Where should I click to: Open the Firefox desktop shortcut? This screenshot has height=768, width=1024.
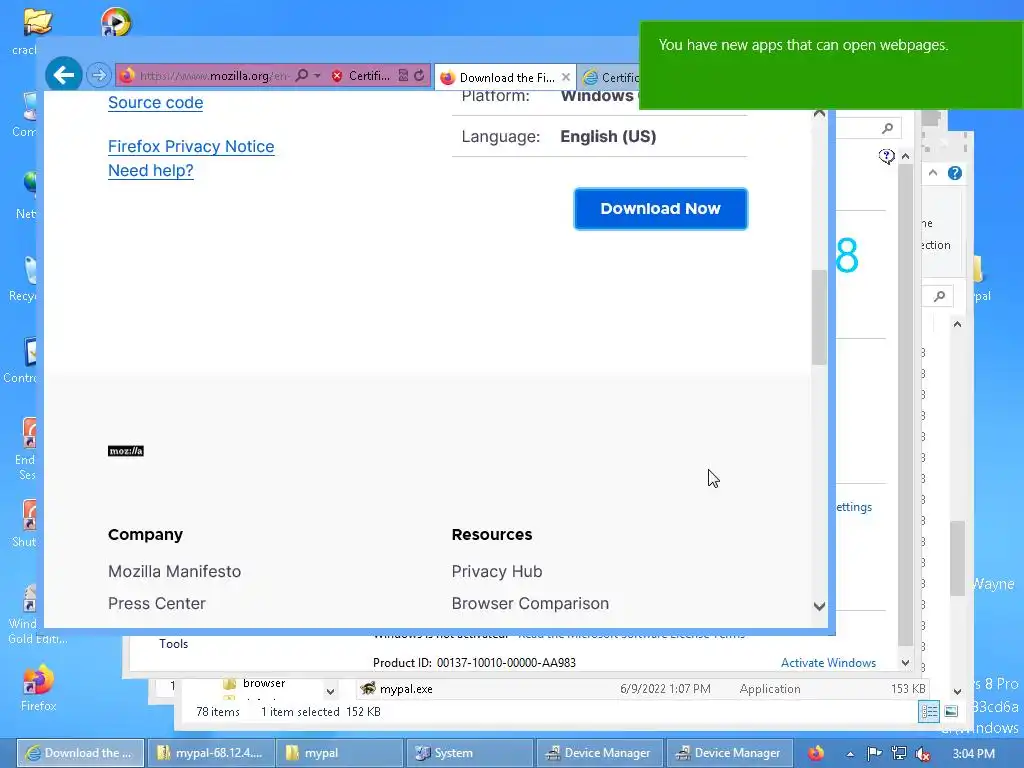click(x=39, y=688)
